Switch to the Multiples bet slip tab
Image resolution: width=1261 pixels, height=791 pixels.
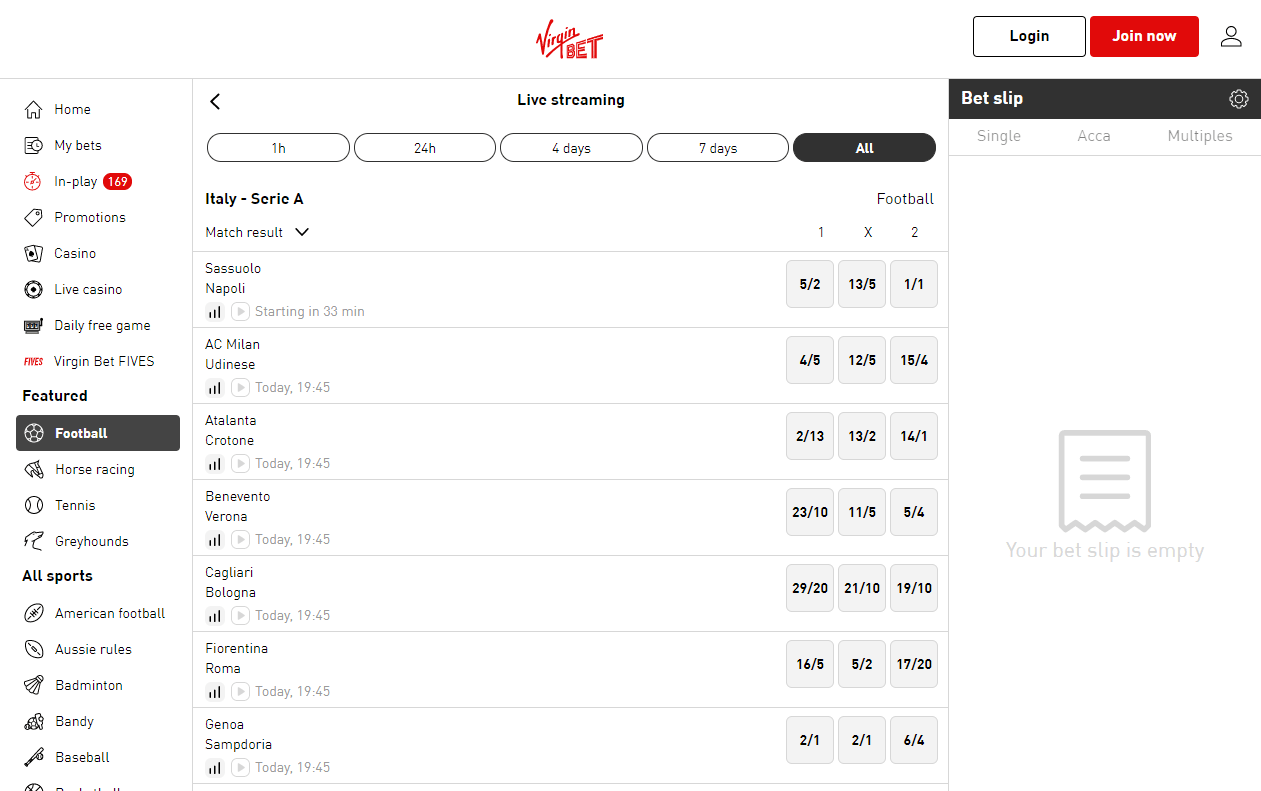tap(1199, 136)
